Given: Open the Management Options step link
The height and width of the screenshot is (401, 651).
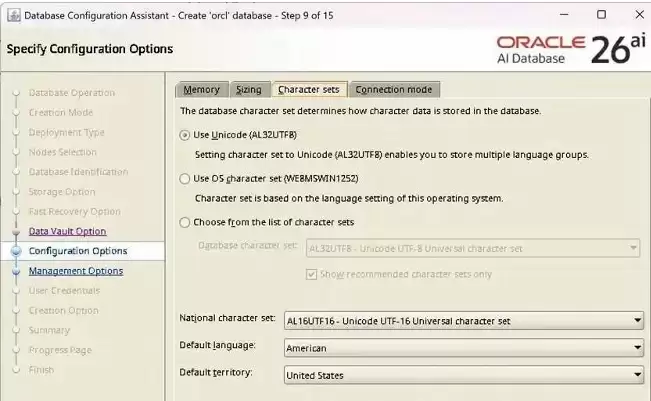Looking at the screenshot, I should pyautogui.click(x=76, y=271).
